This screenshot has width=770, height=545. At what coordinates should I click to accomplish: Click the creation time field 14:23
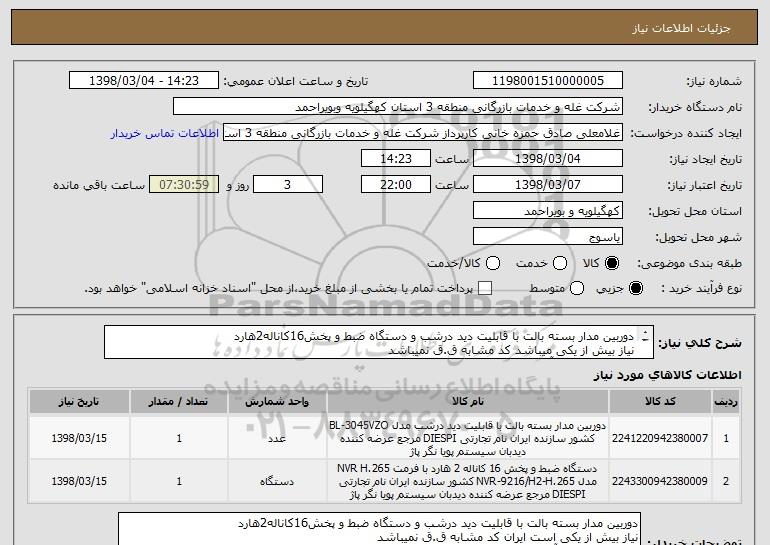coord(396,159)
